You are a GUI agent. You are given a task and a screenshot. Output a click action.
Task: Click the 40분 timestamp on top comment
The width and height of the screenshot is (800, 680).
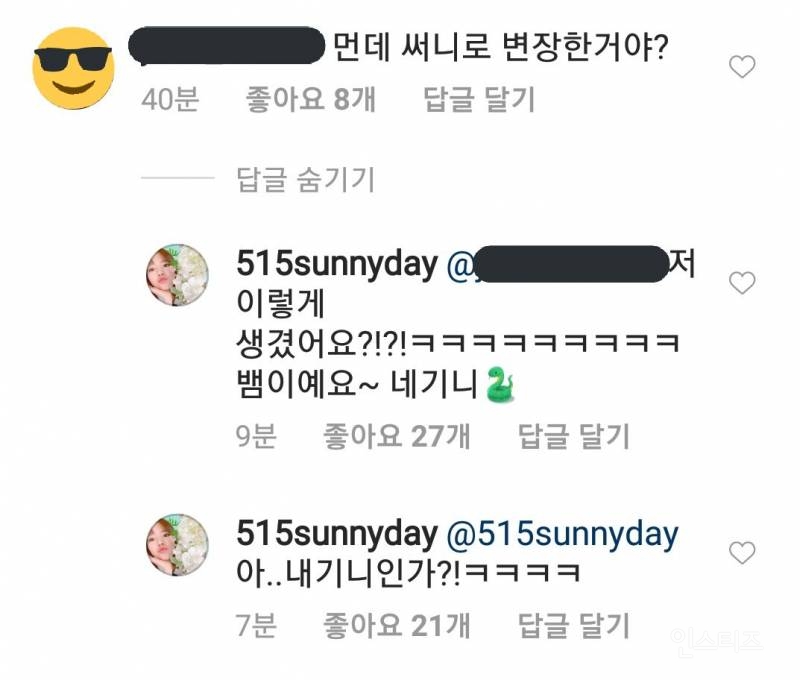click(x=170, y=99)
